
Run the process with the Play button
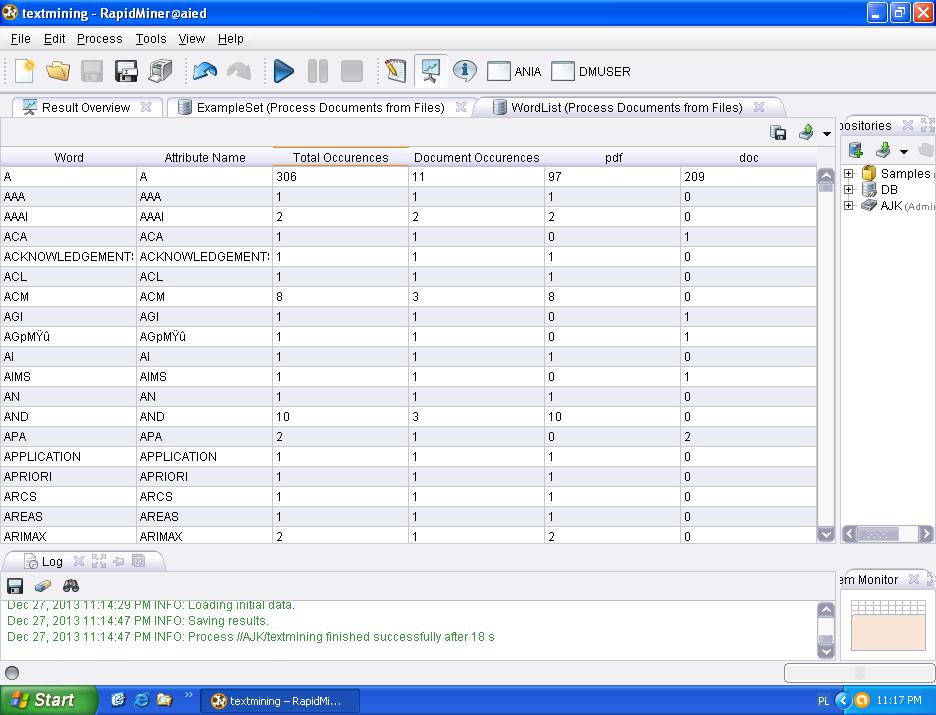pyautogui.click(x=284, y=71)
